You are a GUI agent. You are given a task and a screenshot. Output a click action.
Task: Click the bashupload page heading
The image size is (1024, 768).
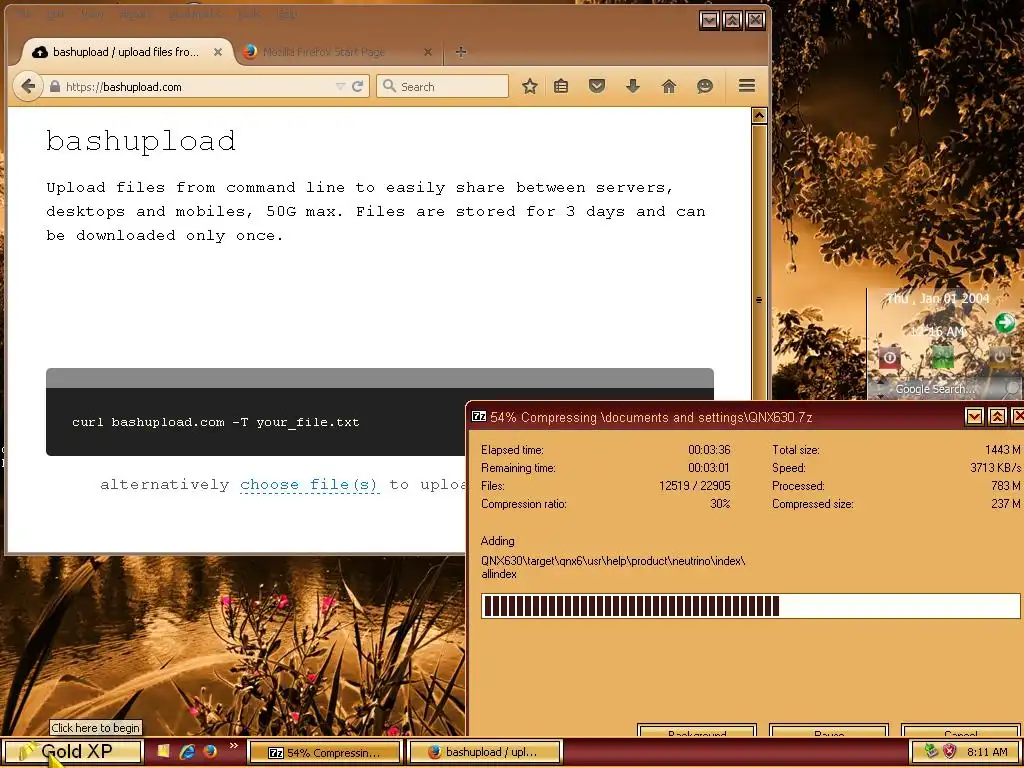point(141,141)
